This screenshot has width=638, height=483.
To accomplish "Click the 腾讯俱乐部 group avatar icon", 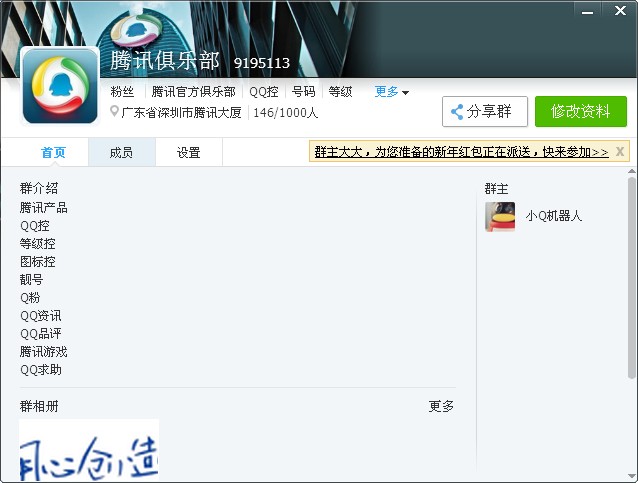I will 60,86.
